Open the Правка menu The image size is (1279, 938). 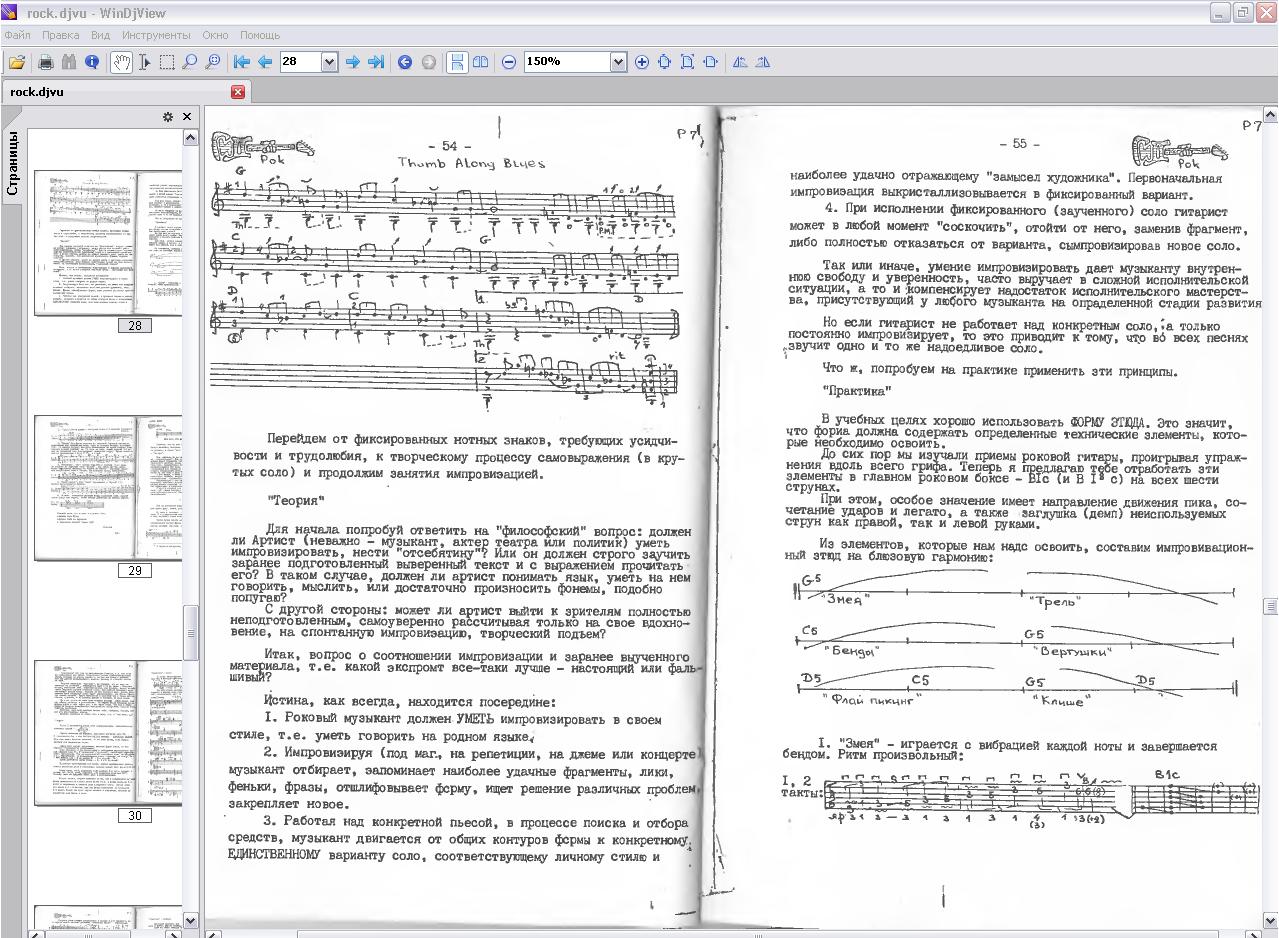coord(61,35)
